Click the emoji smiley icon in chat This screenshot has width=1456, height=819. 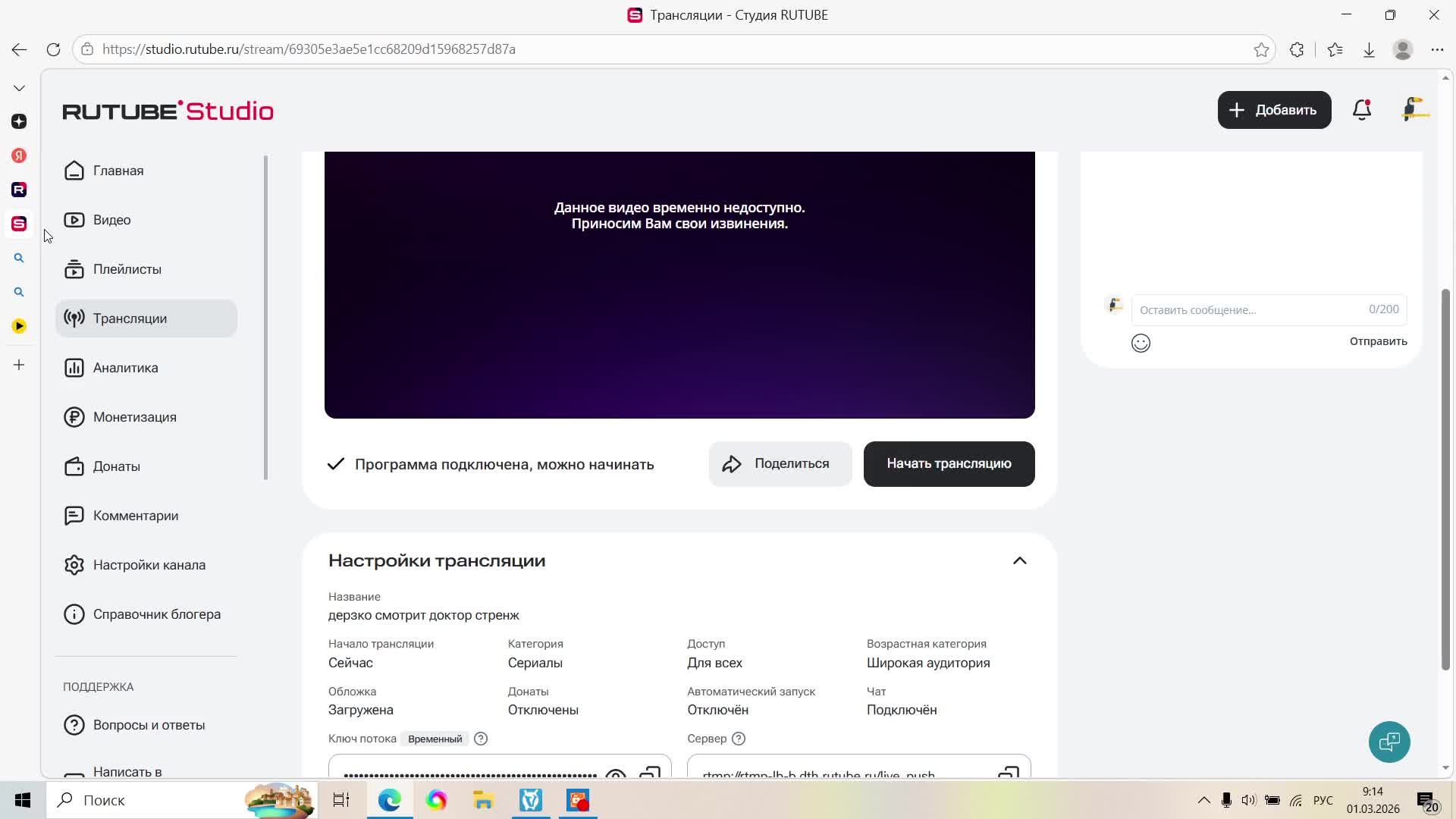[x=1141, y=344]
